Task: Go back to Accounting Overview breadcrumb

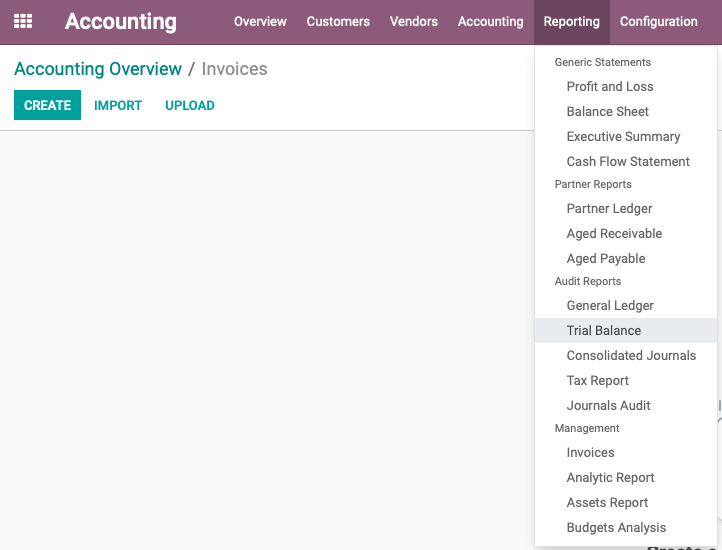Action: 98,69
